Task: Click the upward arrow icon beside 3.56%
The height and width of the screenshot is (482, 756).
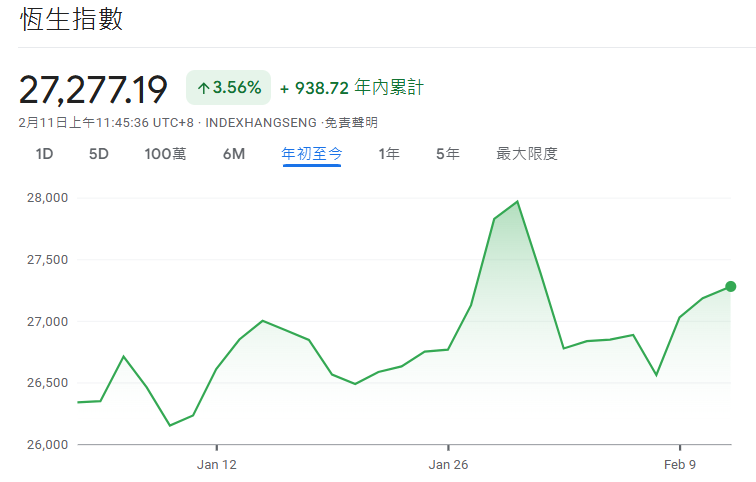Action: 203,88
